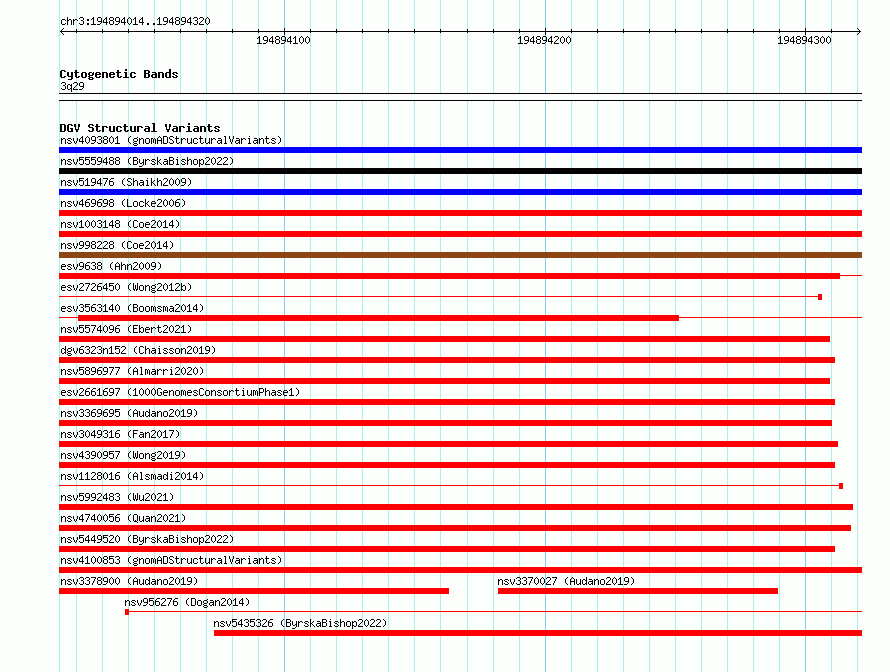Click red bar under nsv3378900
The height and width of the screenshot is (672, 890).
point(254,591)
